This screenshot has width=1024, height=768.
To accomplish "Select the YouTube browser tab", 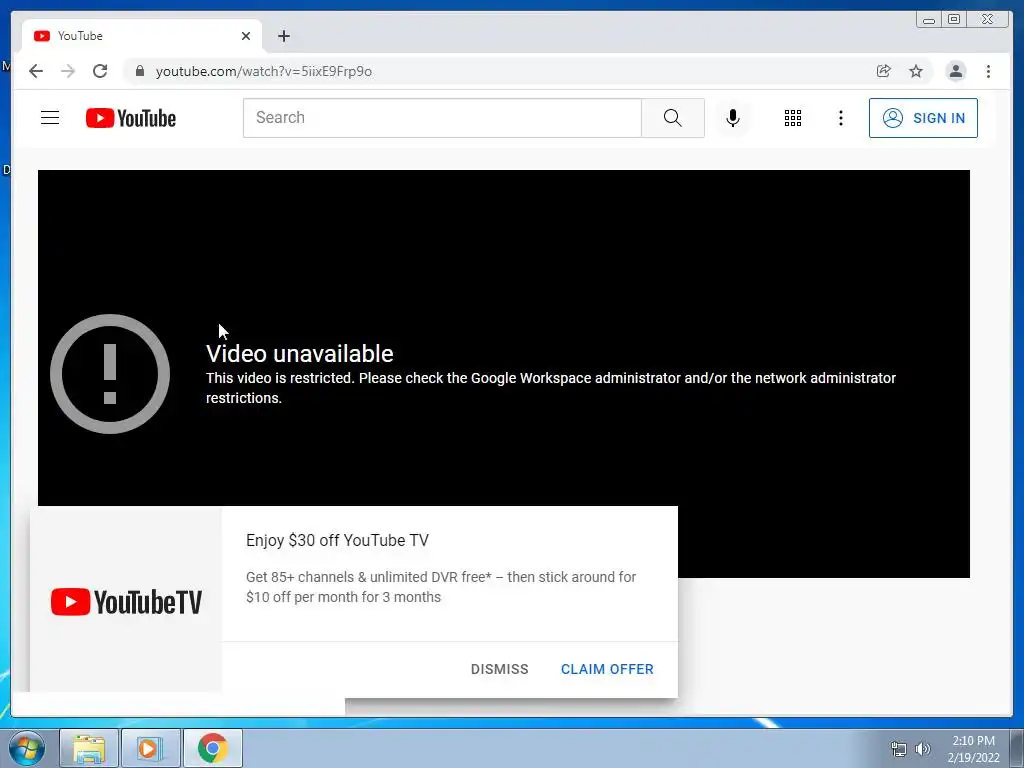I will point(140,36).
